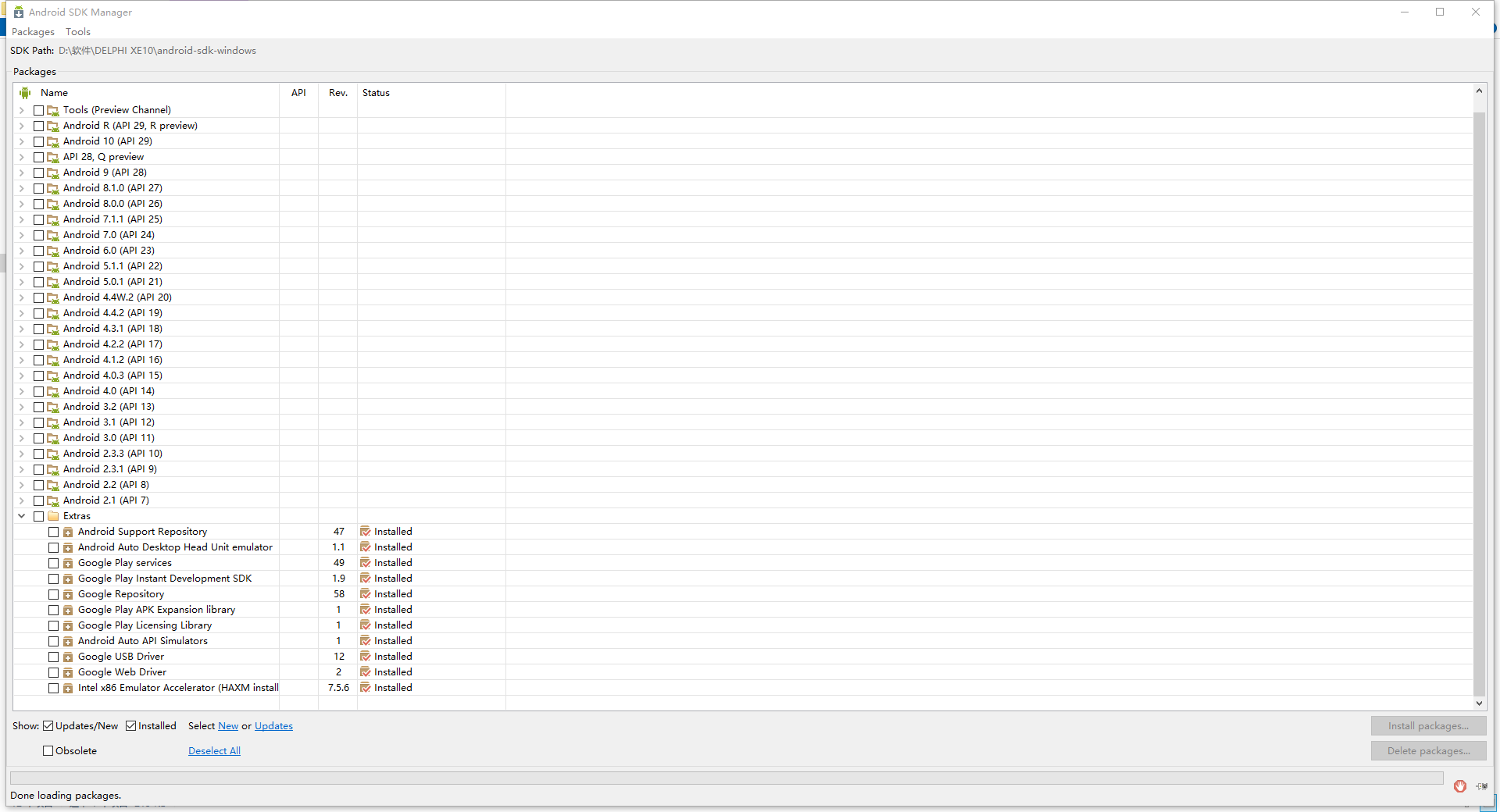Collapse the Extras node
The image size is (1500, 812).
click(22, 516)
